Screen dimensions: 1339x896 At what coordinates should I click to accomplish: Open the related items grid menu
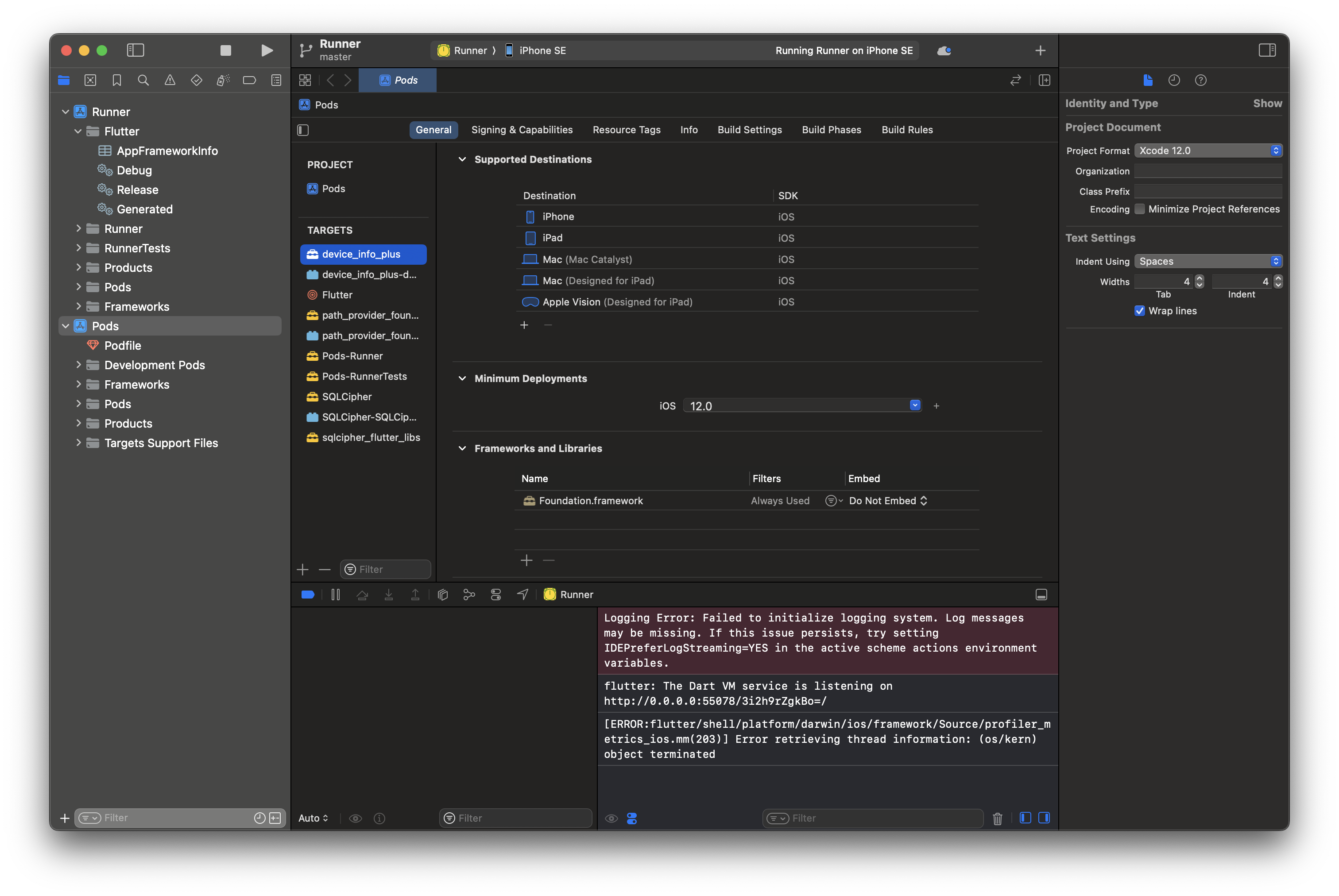click(305, 81)
